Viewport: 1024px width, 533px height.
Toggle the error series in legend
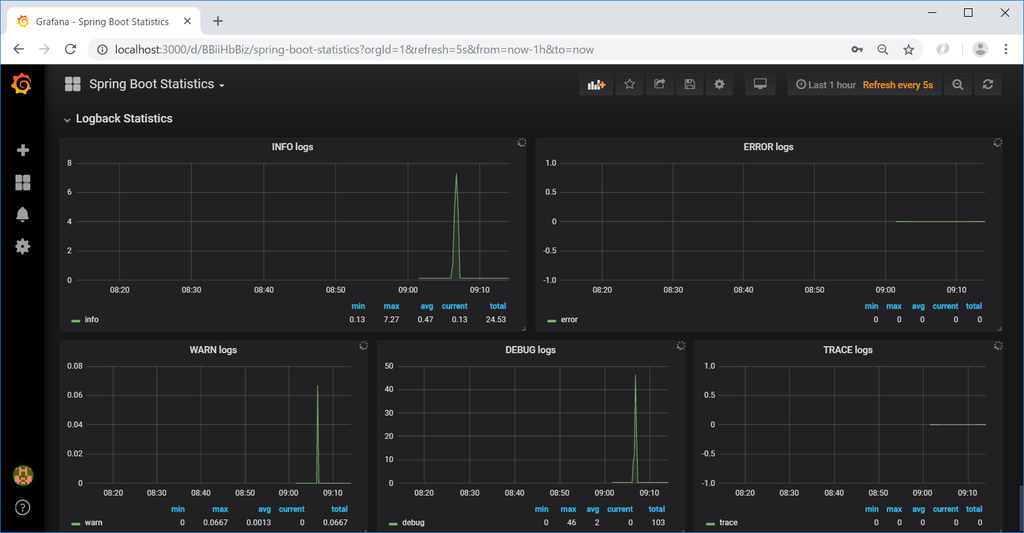pyautogui.click(x=569, y=319)
